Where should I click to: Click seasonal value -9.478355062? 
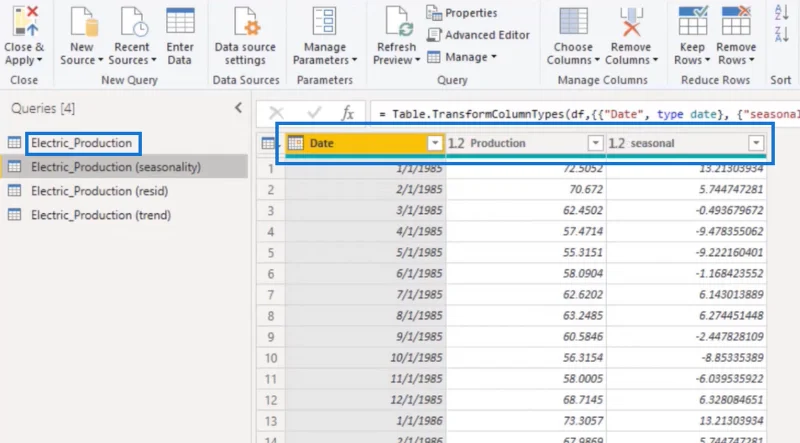pos(687,231)
